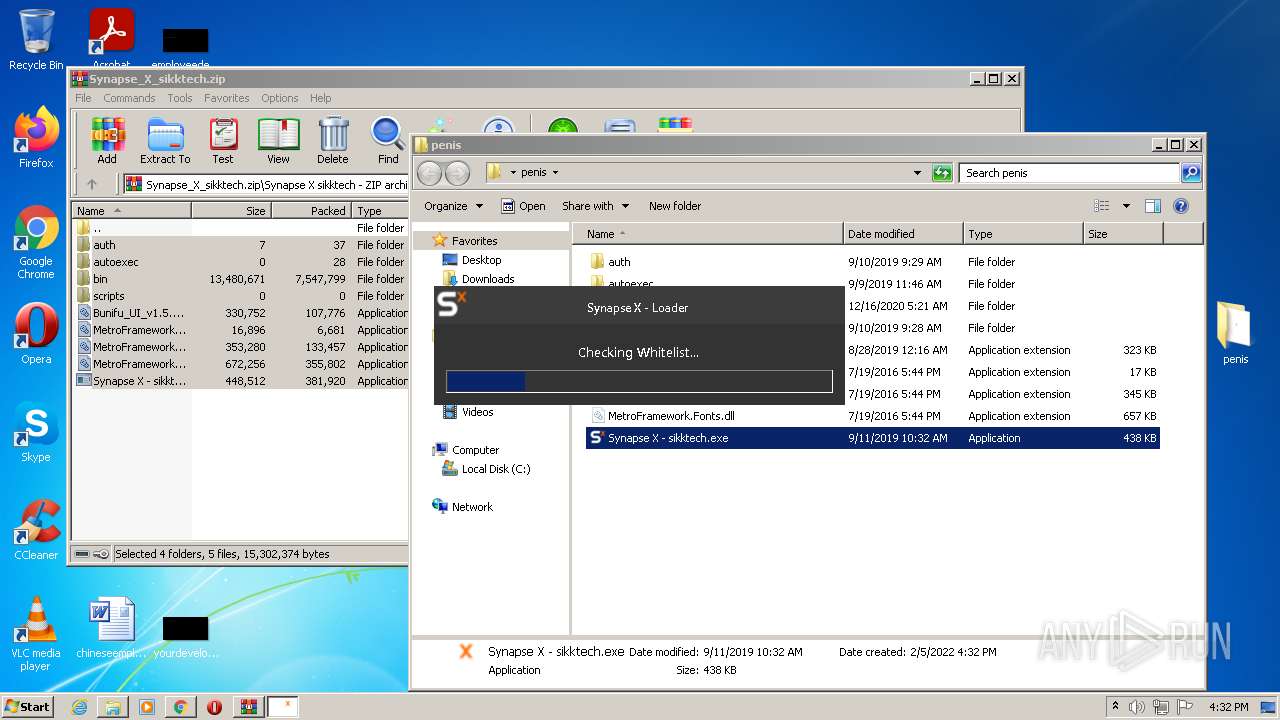
Task: Select Firefox desktop shortcut
Action: click(36, 138)
